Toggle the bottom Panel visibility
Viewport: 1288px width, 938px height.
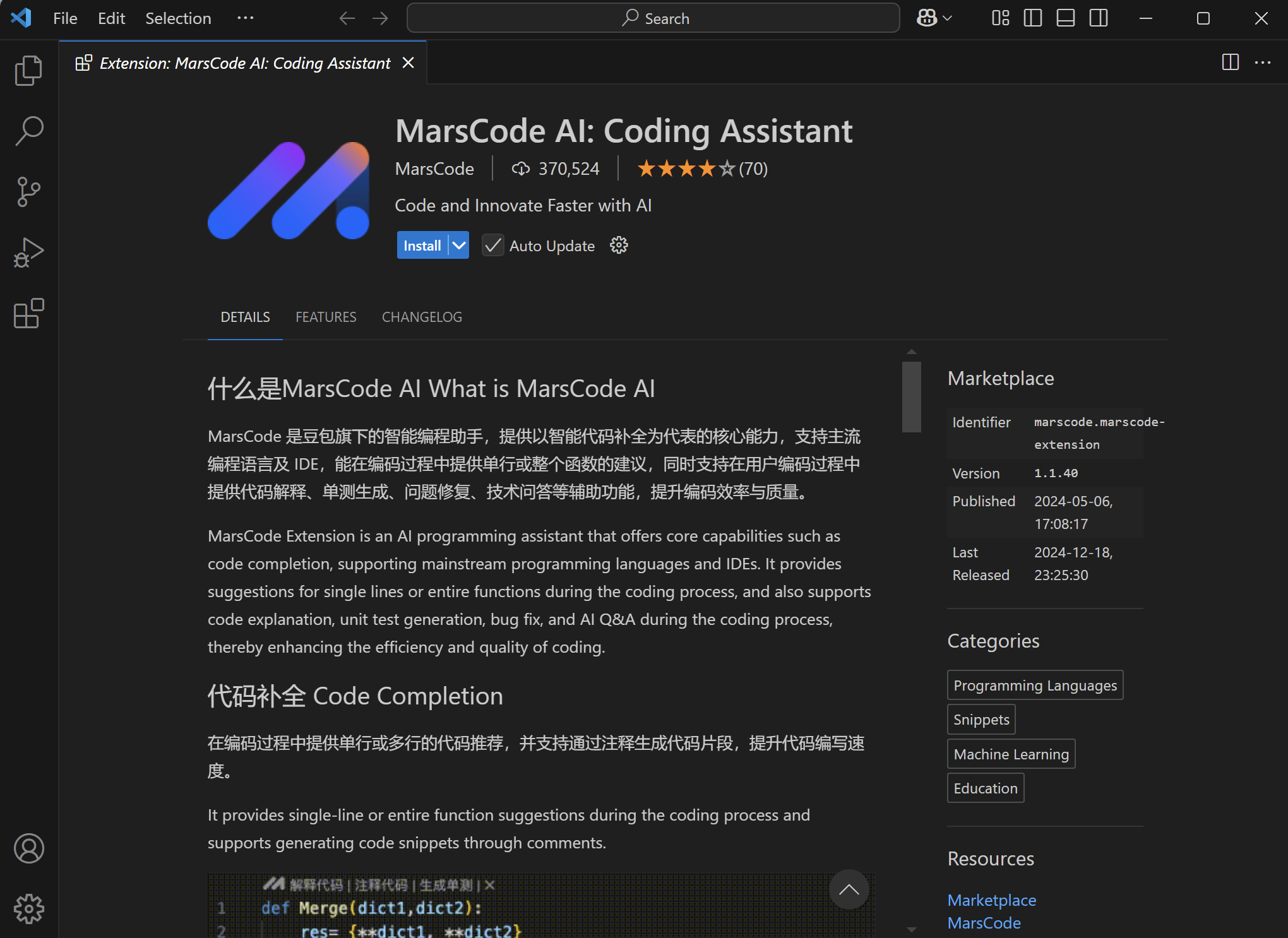coord(1065,18)
